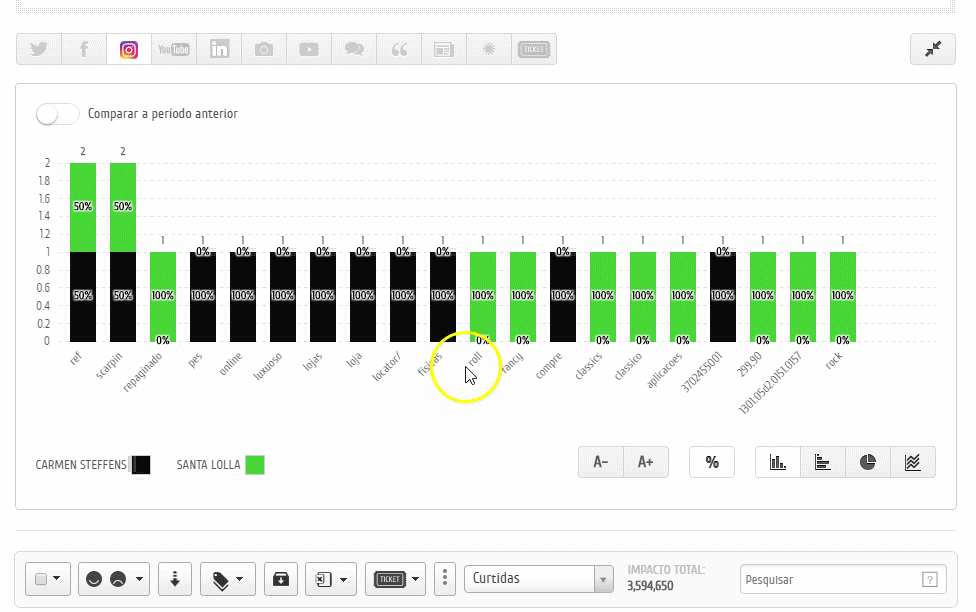This screenshot has height=612, width=976.
Task: Switch to the Twitter source tab
Action: coord(39,49)
